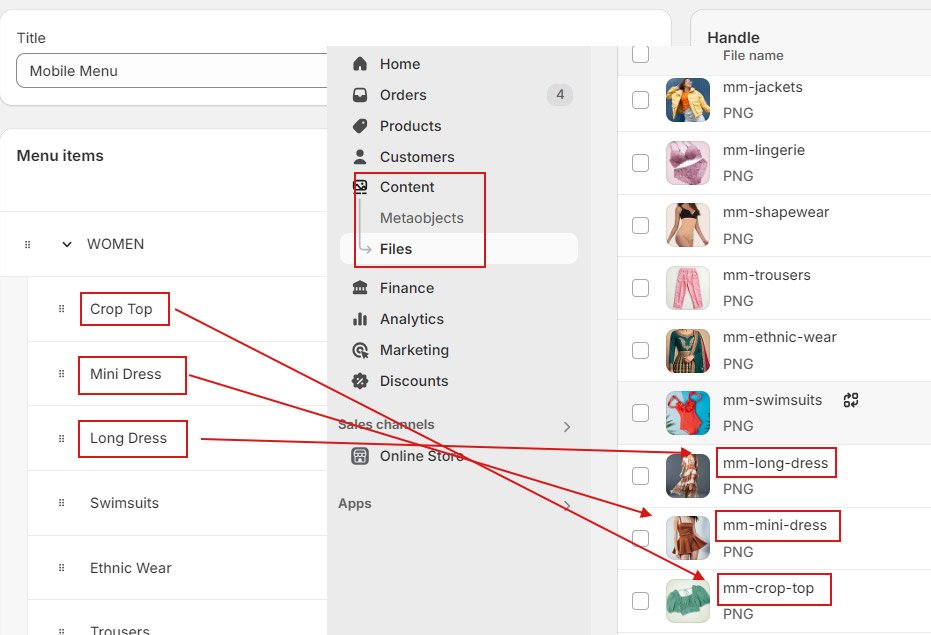Screen dimensions: 931x635
Task: Open the mm-jackets thumbnail image
Action: [x=688, y=100]
